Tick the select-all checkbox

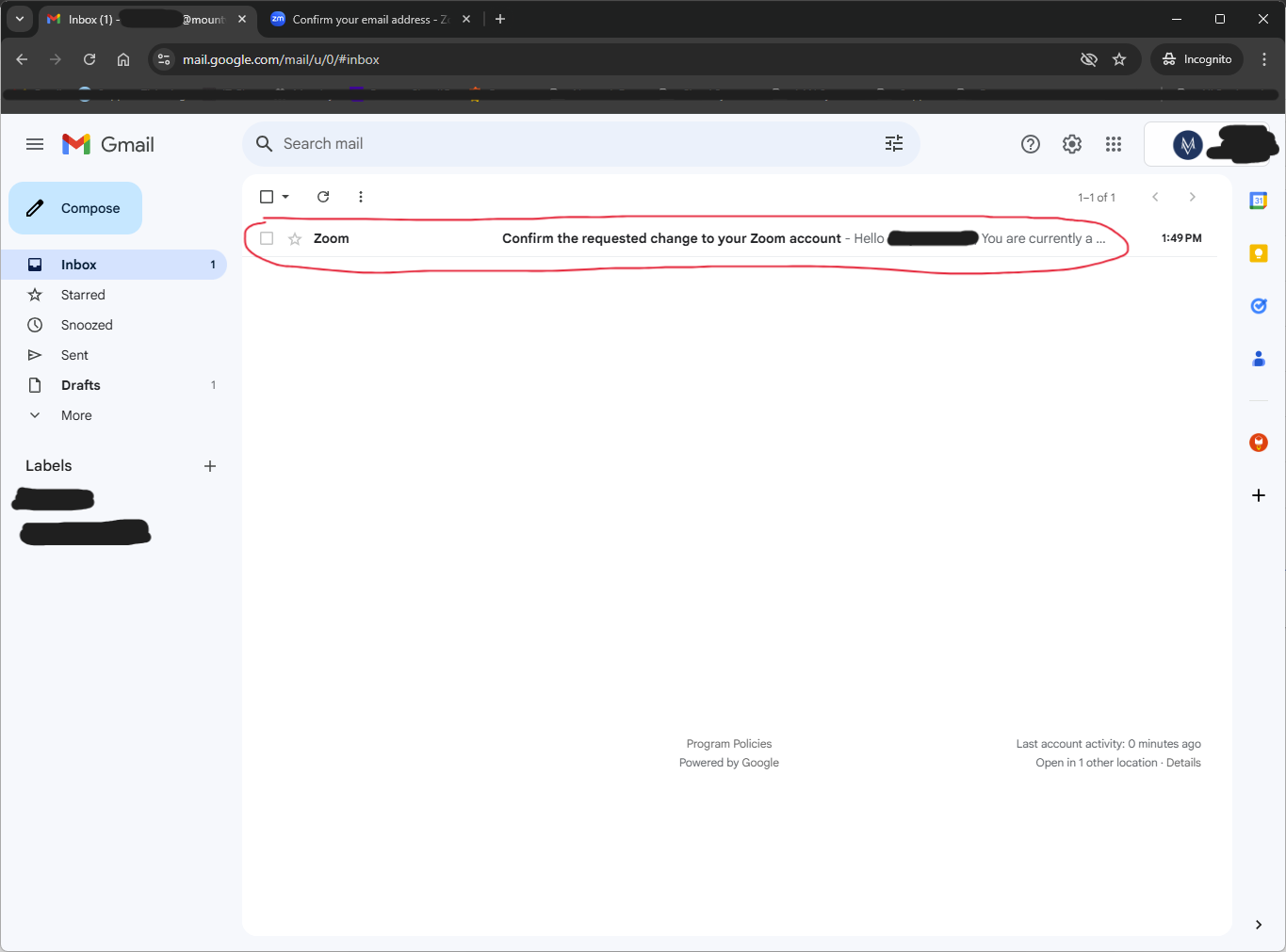(x=267, y=197)
